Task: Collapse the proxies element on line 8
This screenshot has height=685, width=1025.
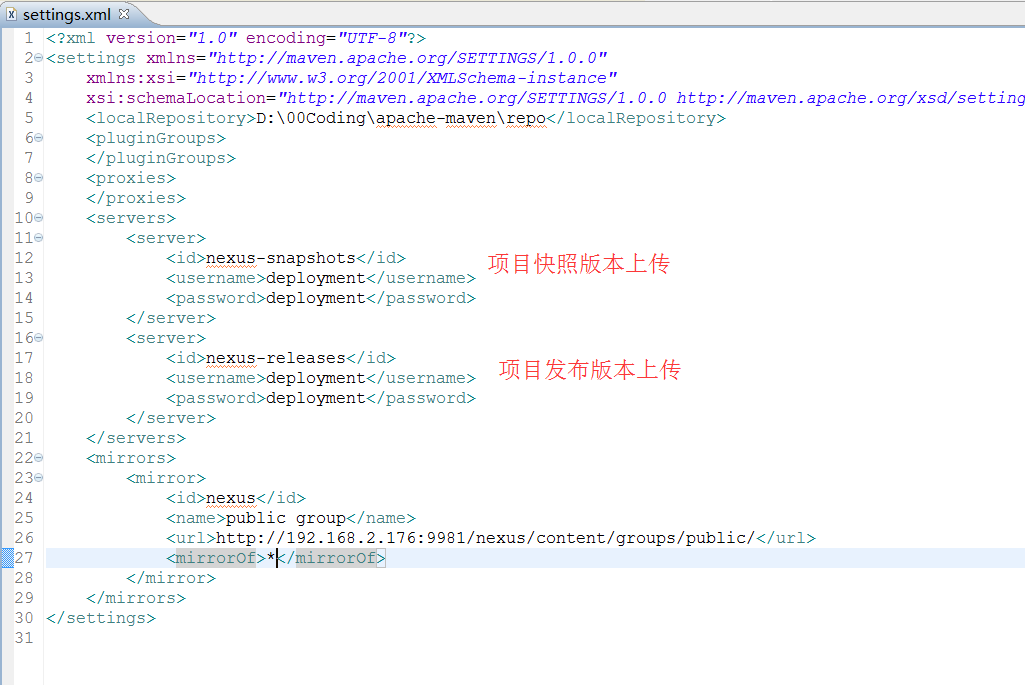Action: click(39, 178)
